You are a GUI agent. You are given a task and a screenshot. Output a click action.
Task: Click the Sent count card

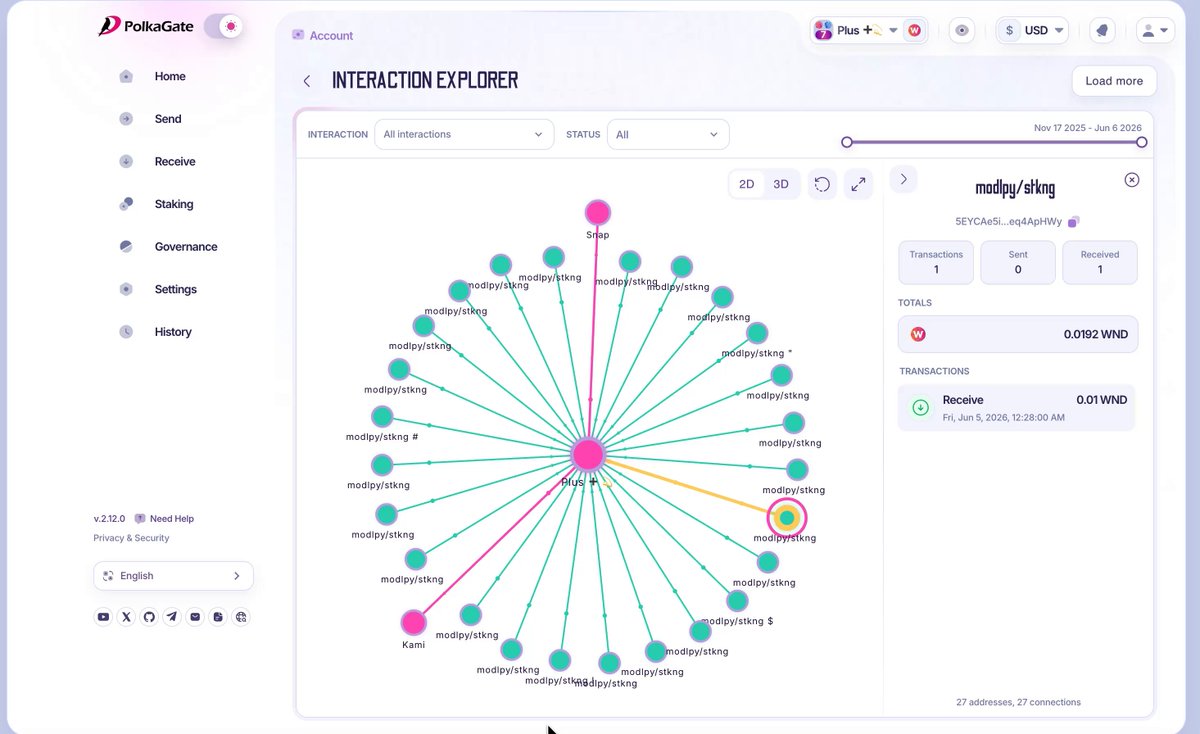click(1018, 262)
